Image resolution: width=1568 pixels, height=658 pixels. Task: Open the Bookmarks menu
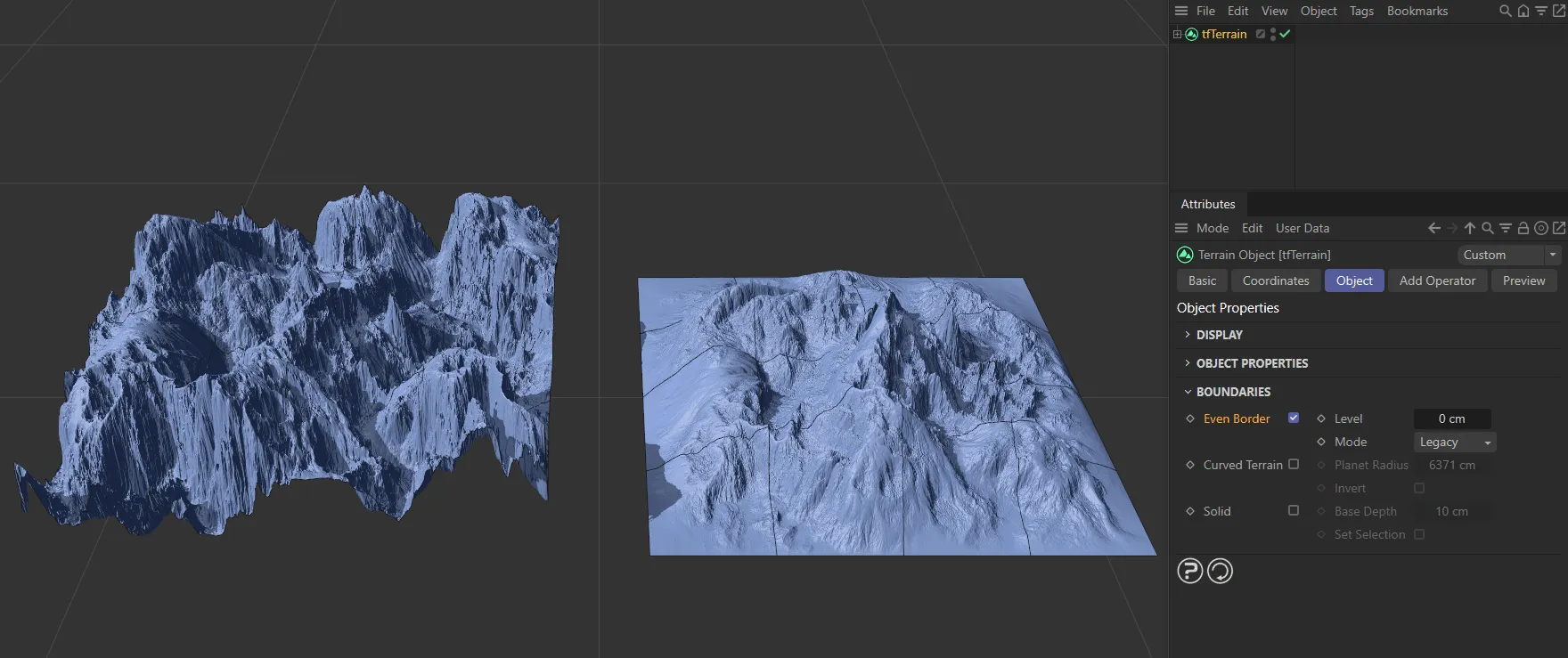[1417, 11]
